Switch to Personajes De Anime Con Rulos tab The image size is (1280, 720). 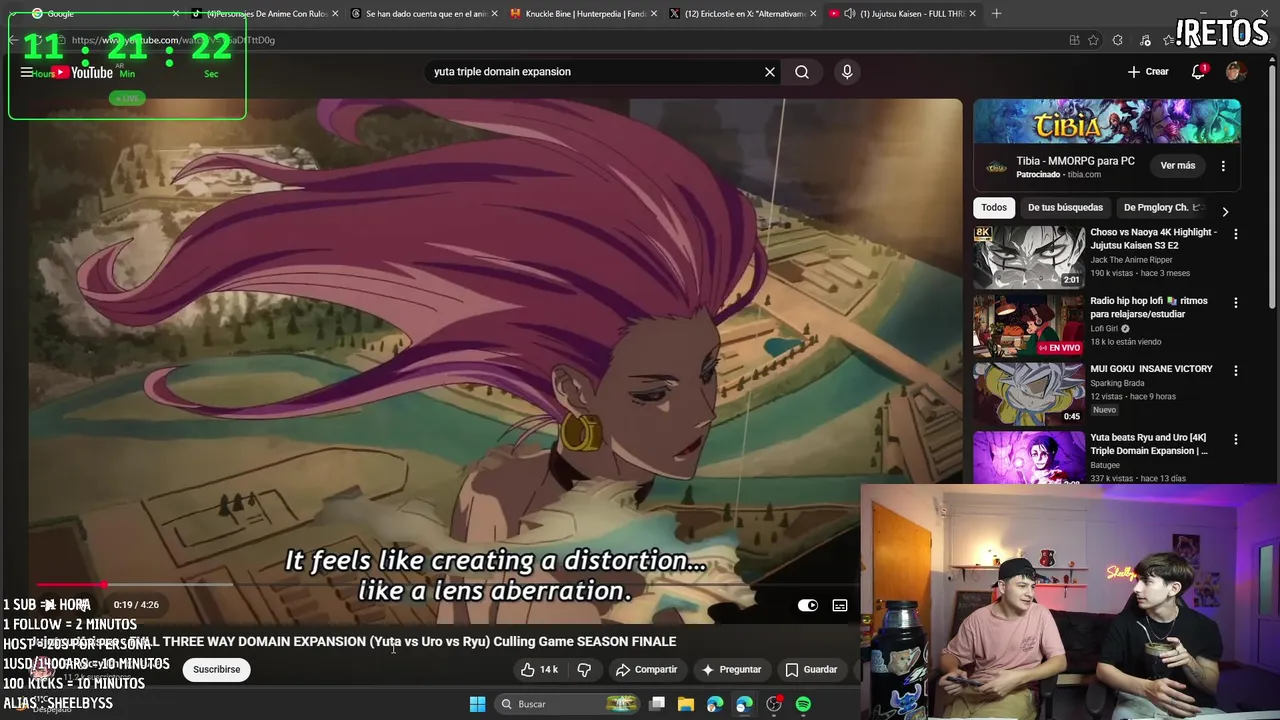(x=265, y=14)
